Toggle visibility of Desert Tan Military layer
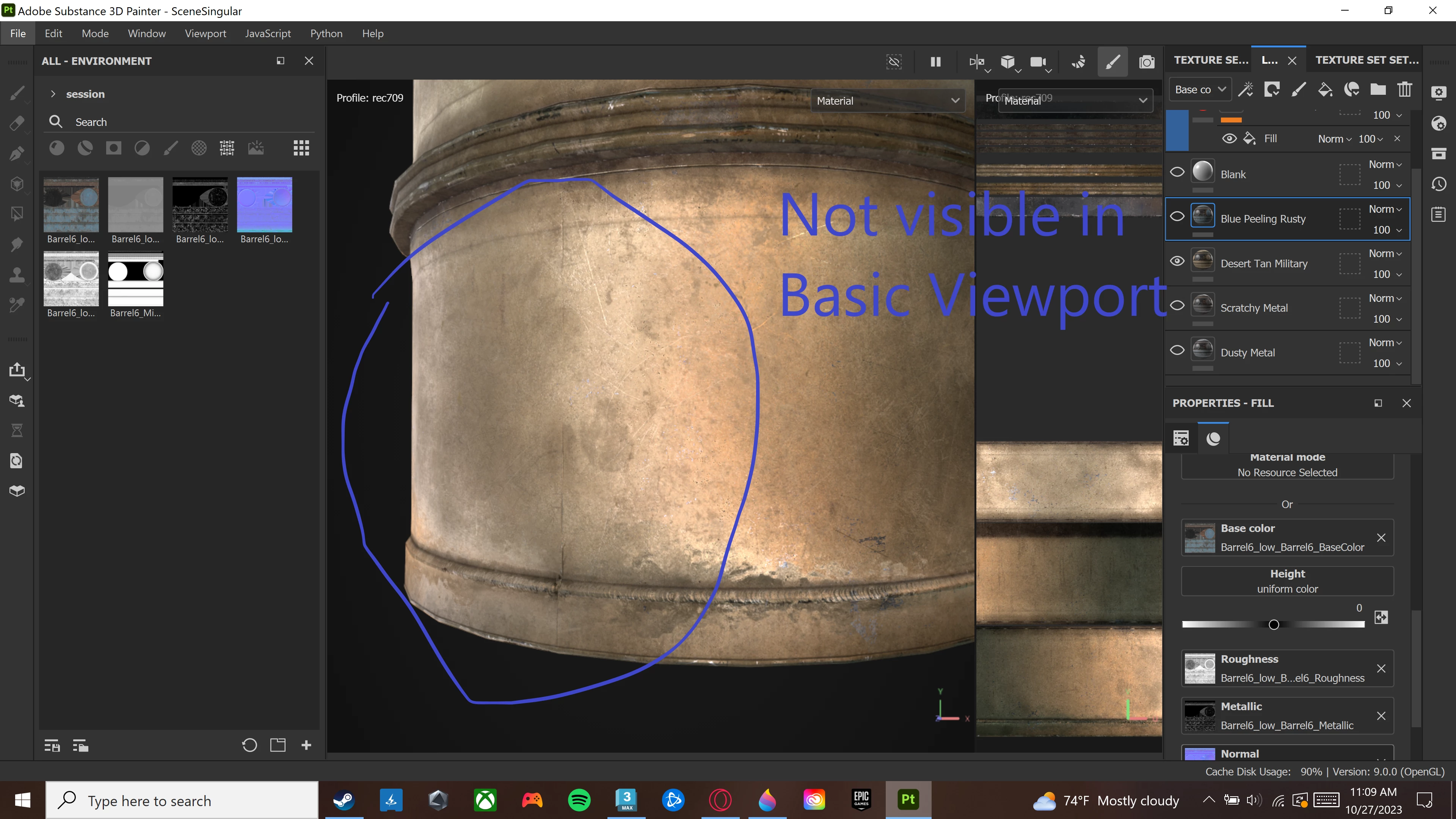 tap(1177, 261)
